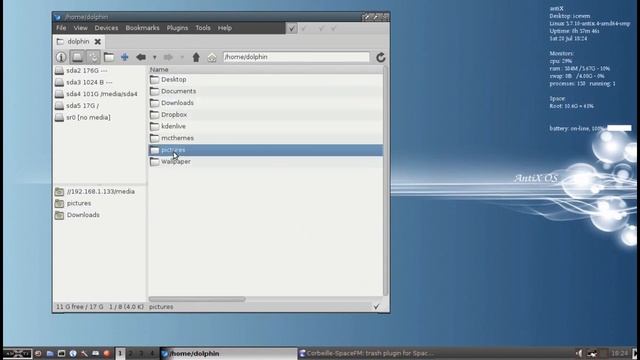Toggle panel 2 checkbox in menu bar
The image size is (640, 360).
coord(305,28)
